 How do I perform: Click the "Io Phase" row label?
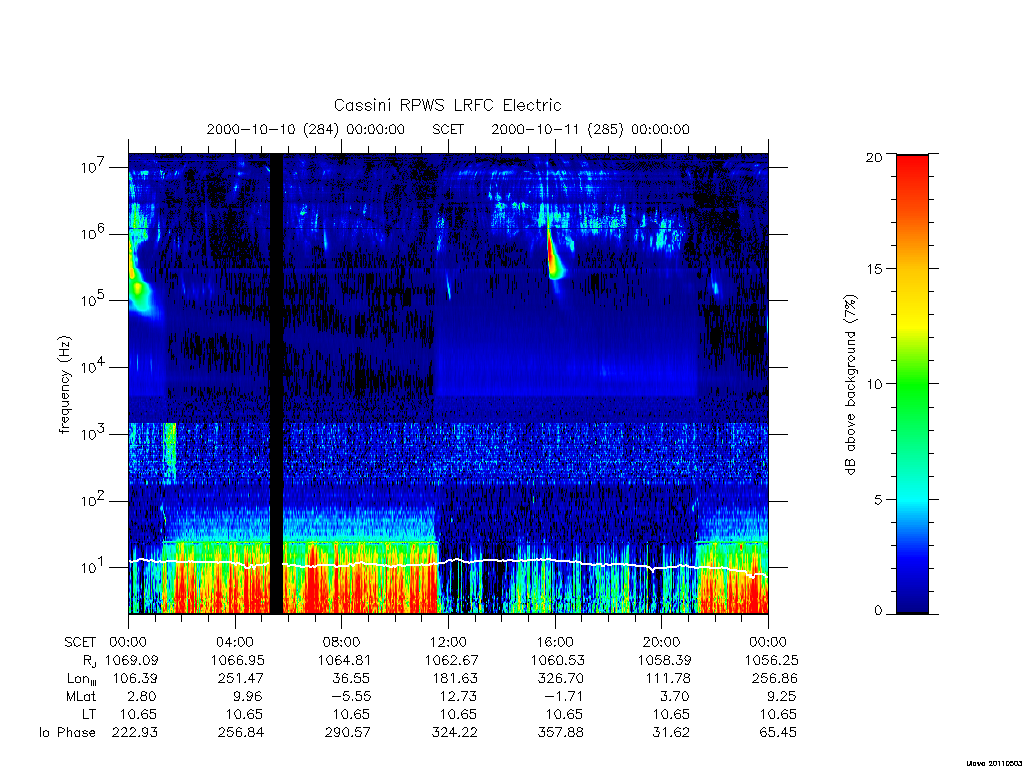[x=67, y=732]
